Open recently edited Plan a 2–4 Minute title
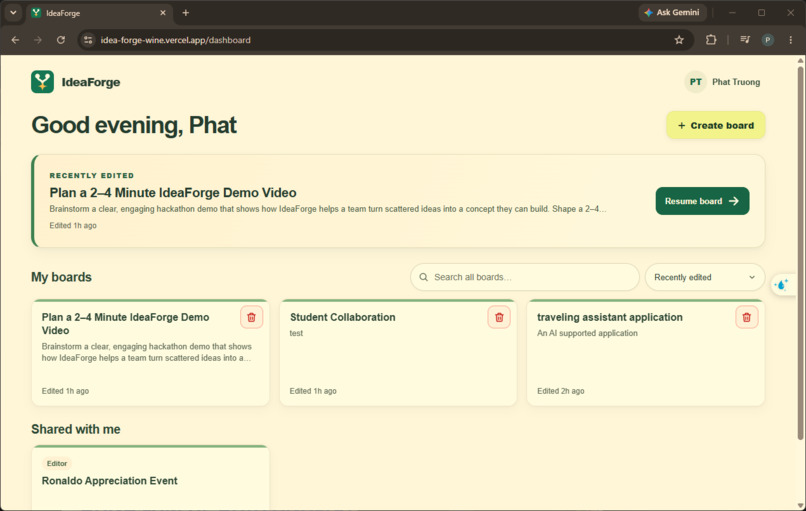The image size is (806, 511). [x=173, y=193]
